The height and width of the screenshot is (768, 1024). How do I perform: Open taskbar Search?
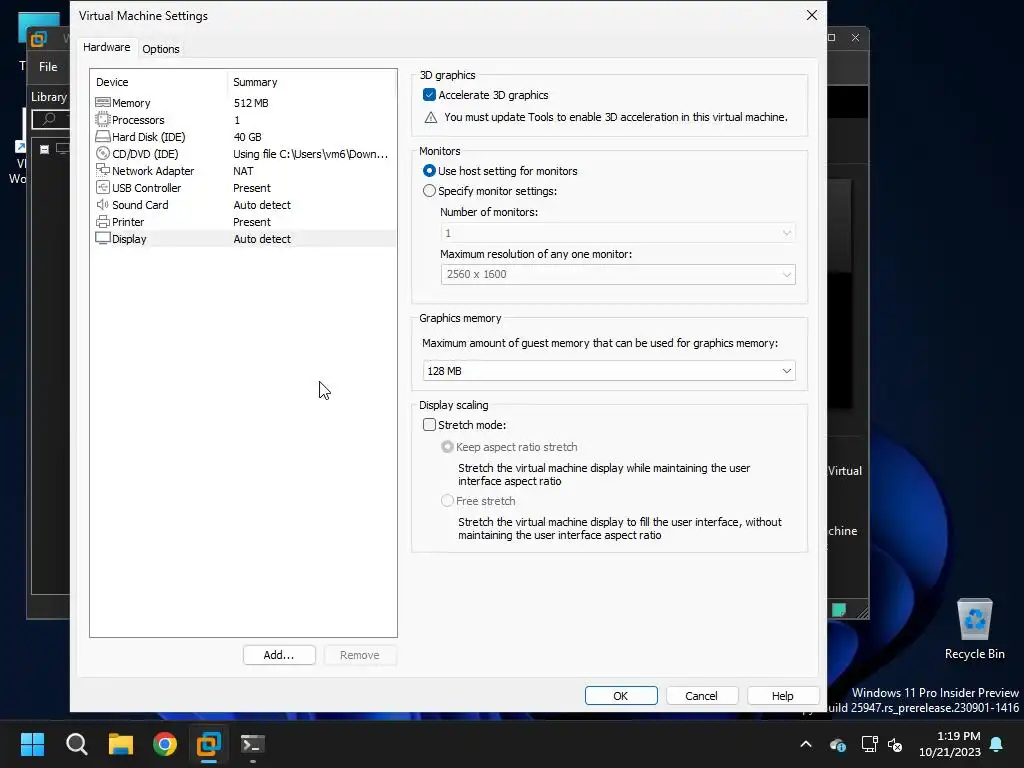point(76,744)
